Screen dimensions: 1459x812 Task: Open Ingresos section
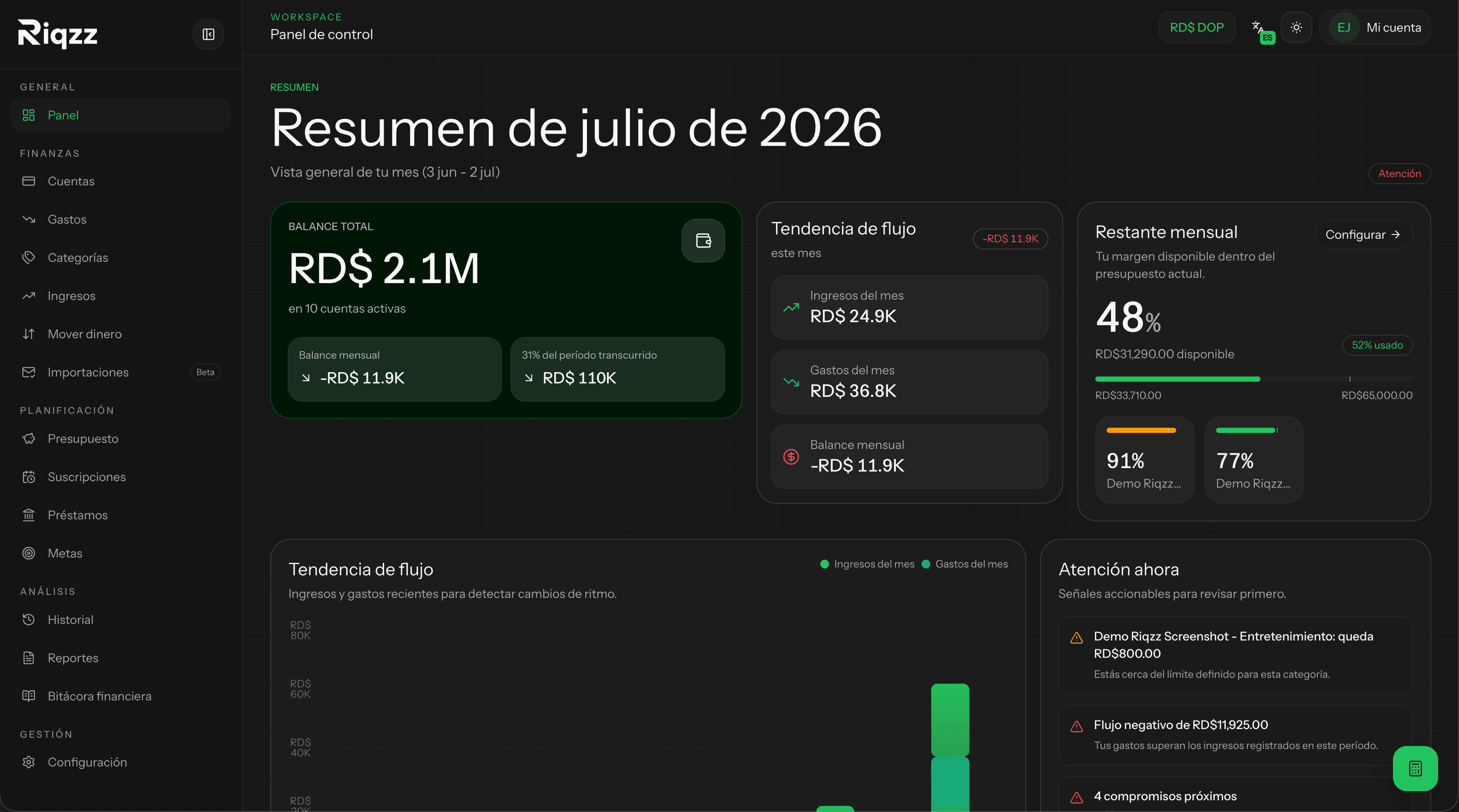(x=120, y=296)
